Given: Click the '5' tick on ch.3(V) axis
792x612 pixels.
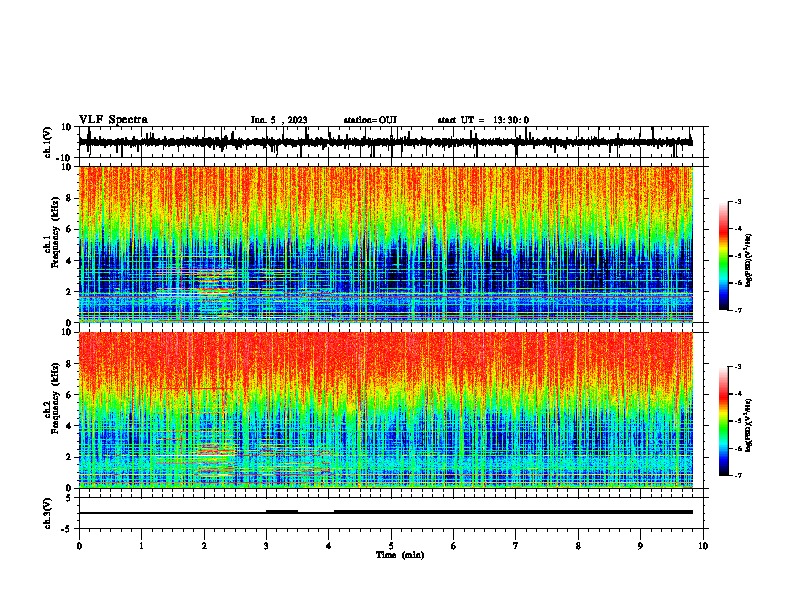Looking at the screenshot, I should (70, 498).
